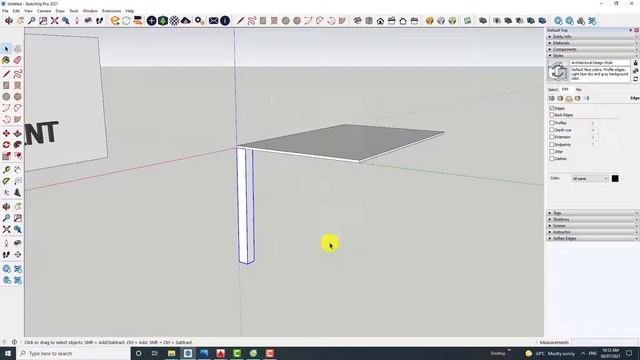Enable the Profiles checkbox

[551, 123]
